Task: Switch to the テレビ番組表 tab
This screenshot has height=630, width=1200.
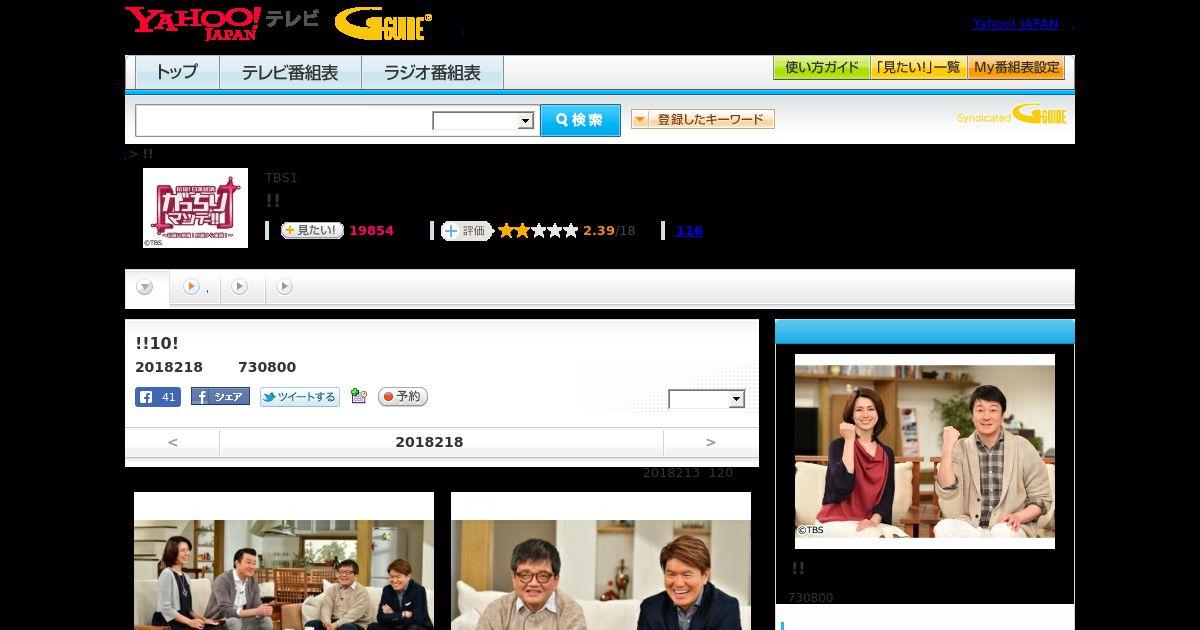Action: coord(290,73)
